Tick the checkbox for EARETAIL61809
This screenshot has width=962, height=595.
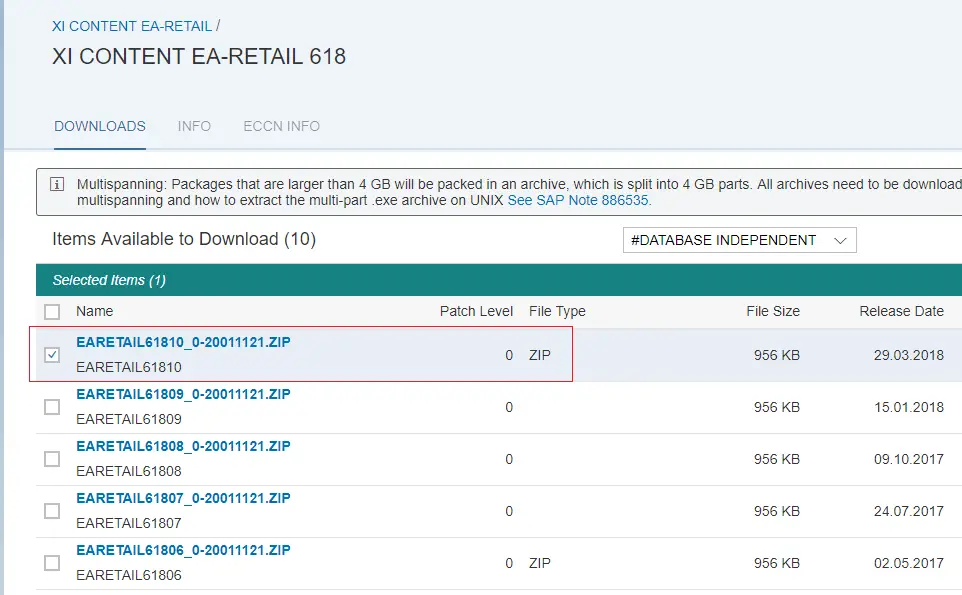coord(52,407)
